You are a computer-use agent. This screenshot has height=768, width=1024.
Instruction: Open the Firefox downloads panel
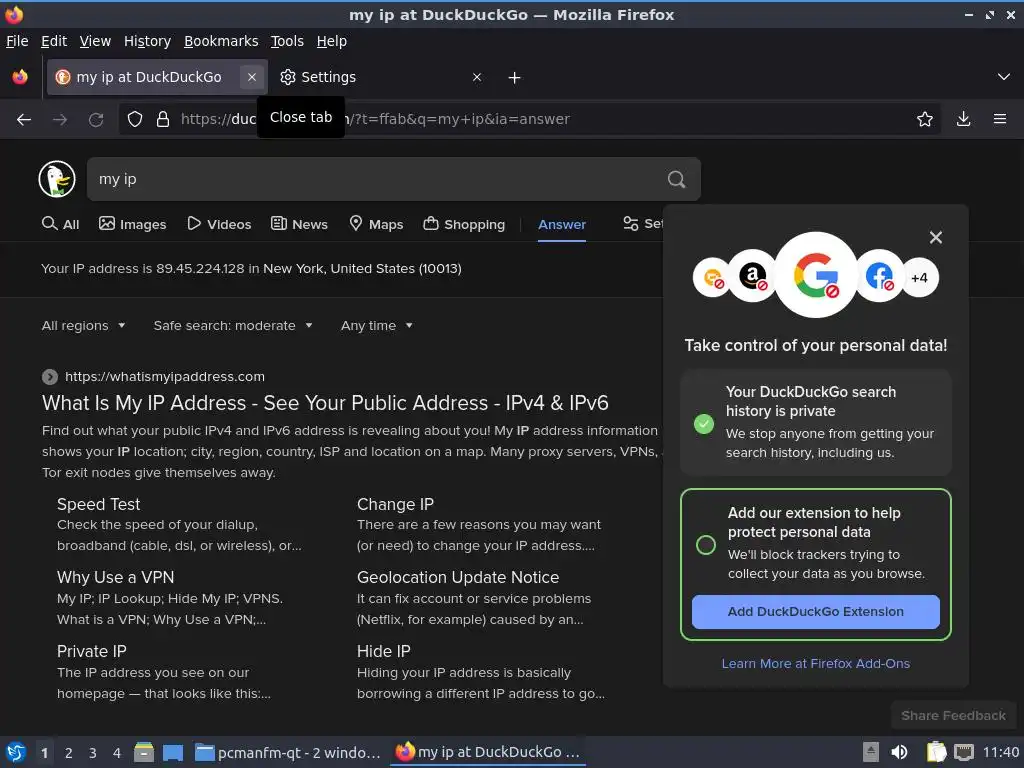pyautogui.click(x=963, y=119)
